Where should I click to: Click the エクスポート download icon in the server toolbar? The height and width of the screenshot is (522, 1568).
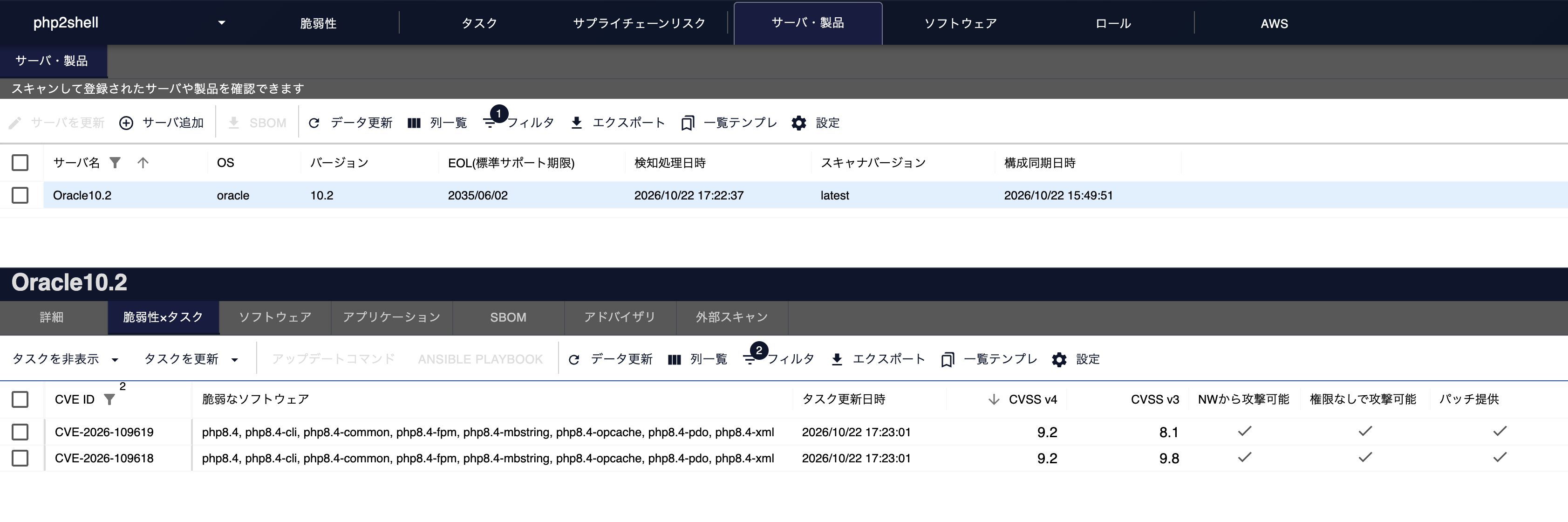tap(576, 123)
